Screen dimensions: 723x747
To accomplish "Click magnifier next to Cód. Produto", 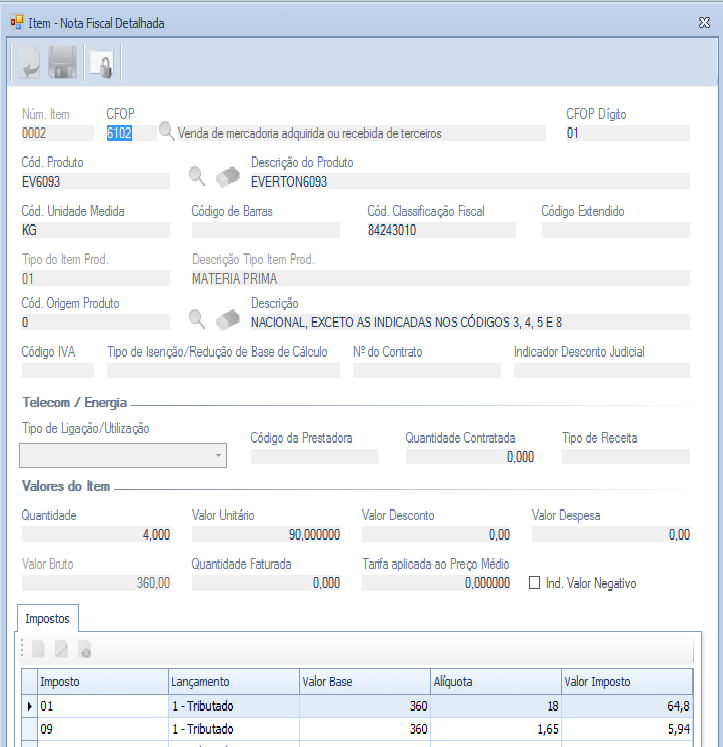I will [x=198, y=177].
